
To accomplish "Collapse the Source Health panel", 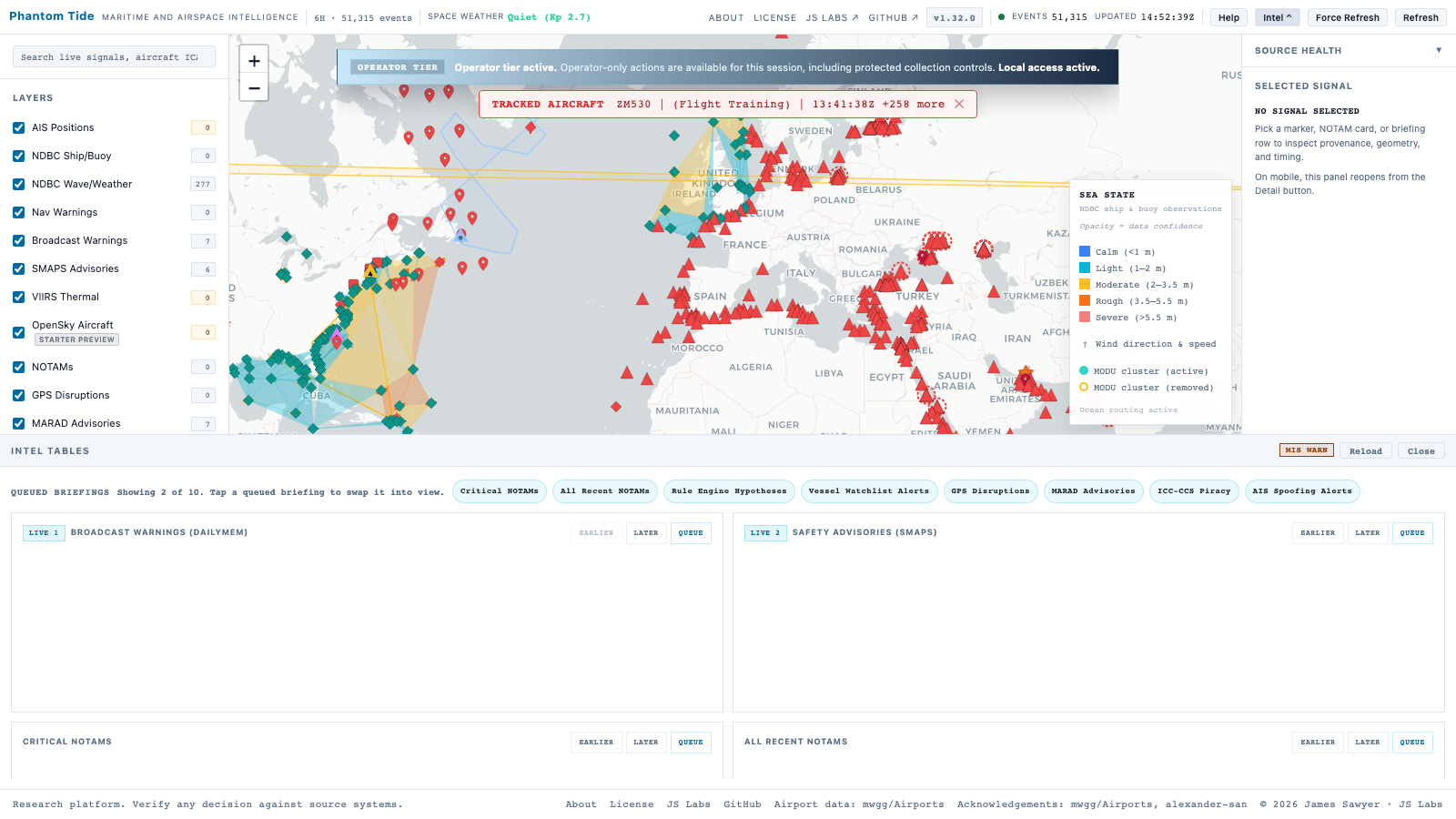I will [x=1439, y=50].
